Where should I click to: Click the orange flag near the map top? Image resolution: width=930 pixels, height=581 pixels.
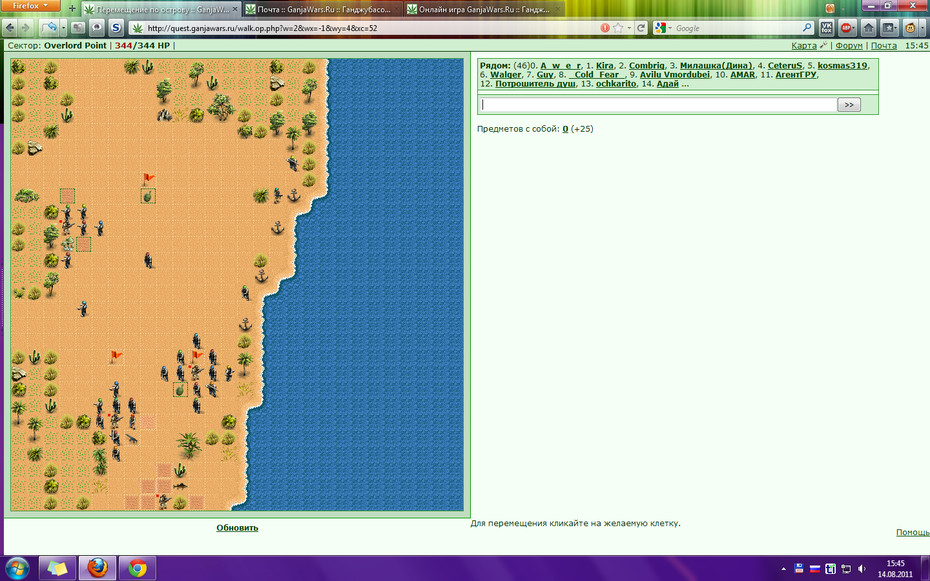[148, 178]
